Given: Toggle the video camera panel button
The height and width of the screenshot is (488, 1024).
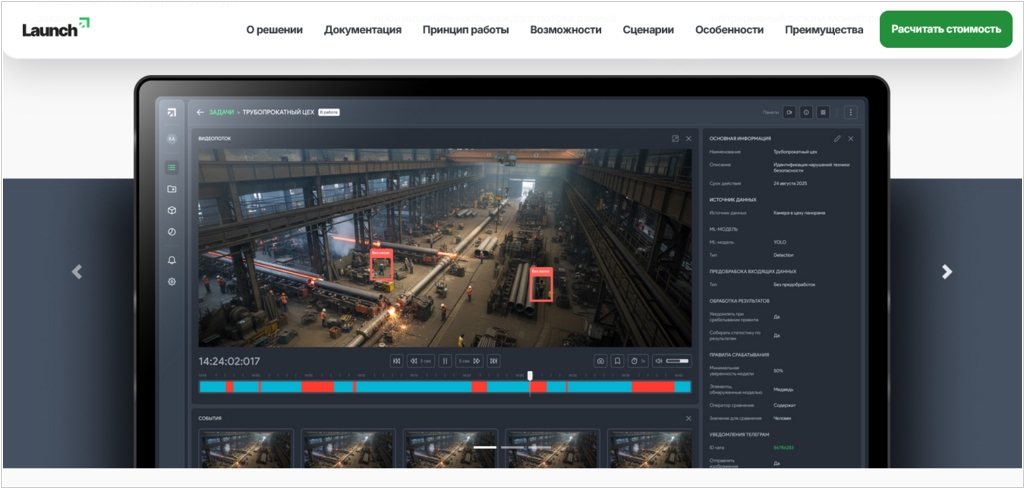Looking at the screenshot, I should pyautogui.click(x=788, y=112).
